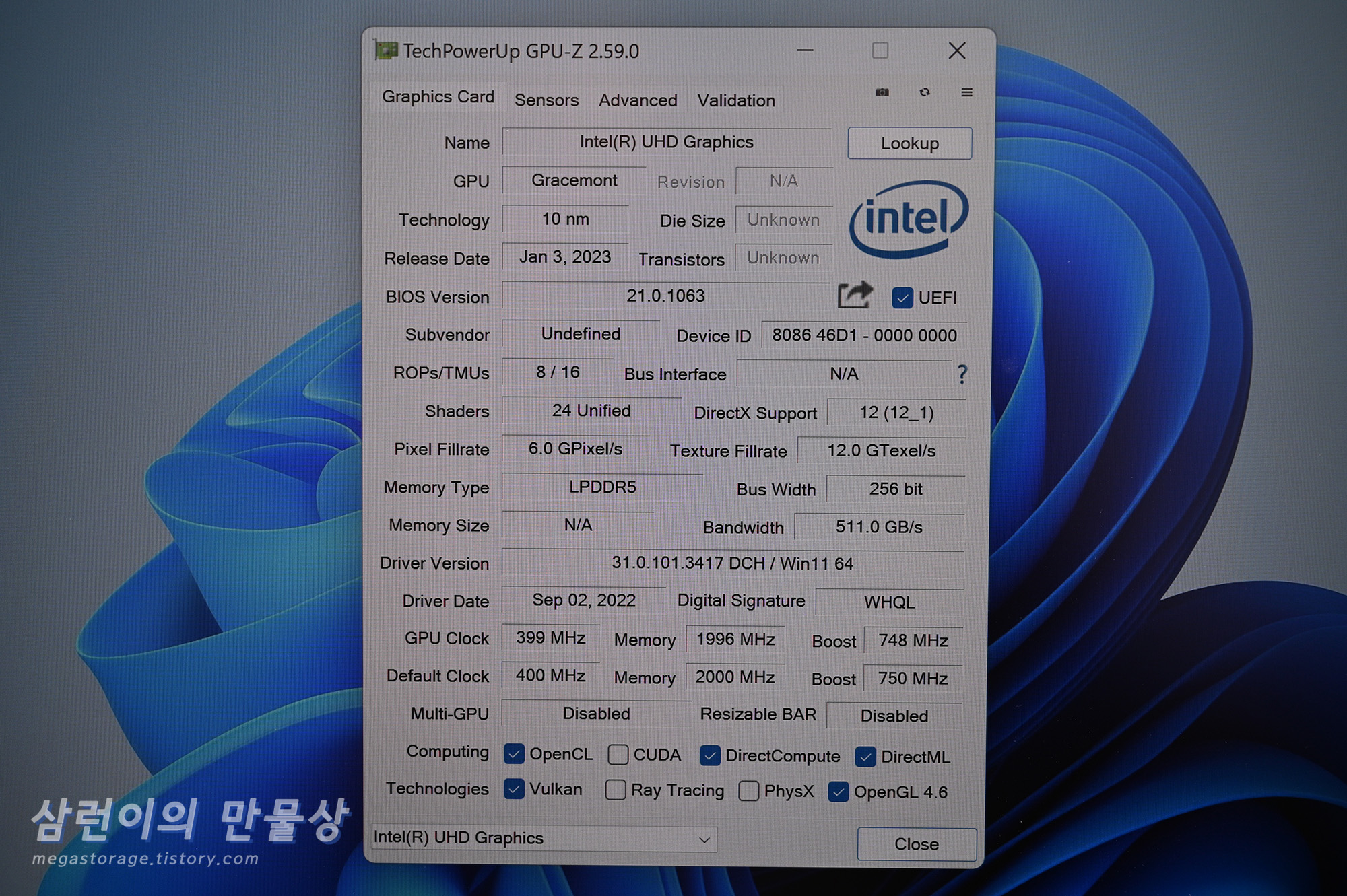
Task: Click the BIOS share/export arrow icon
Action: [x=854, y=296]
